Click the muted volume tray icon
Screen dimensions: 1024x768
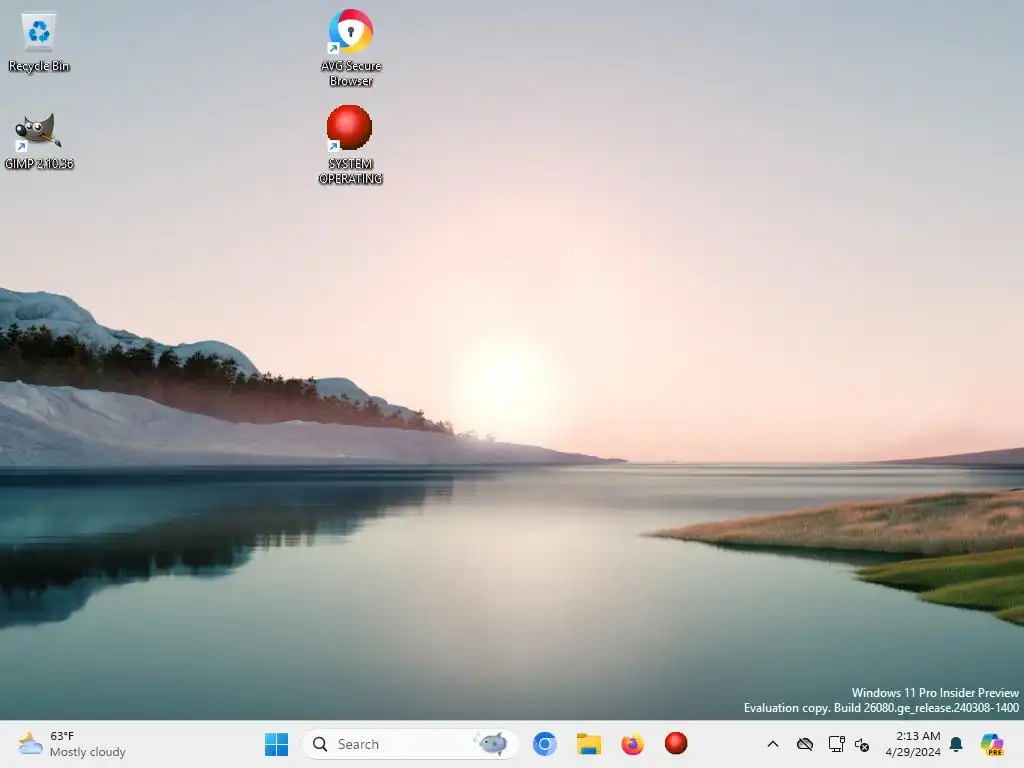862,744
